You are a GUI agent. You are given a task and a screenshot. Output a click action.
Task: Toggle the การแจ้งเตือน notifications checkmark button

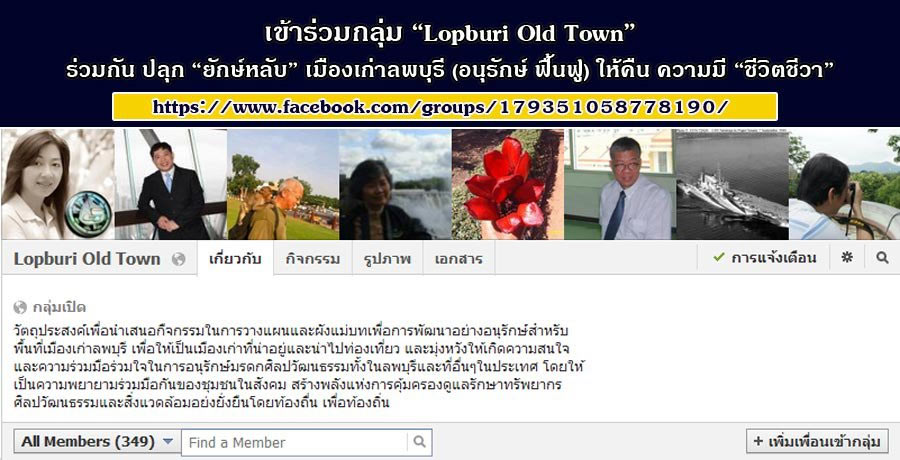[x=765, y=258]
